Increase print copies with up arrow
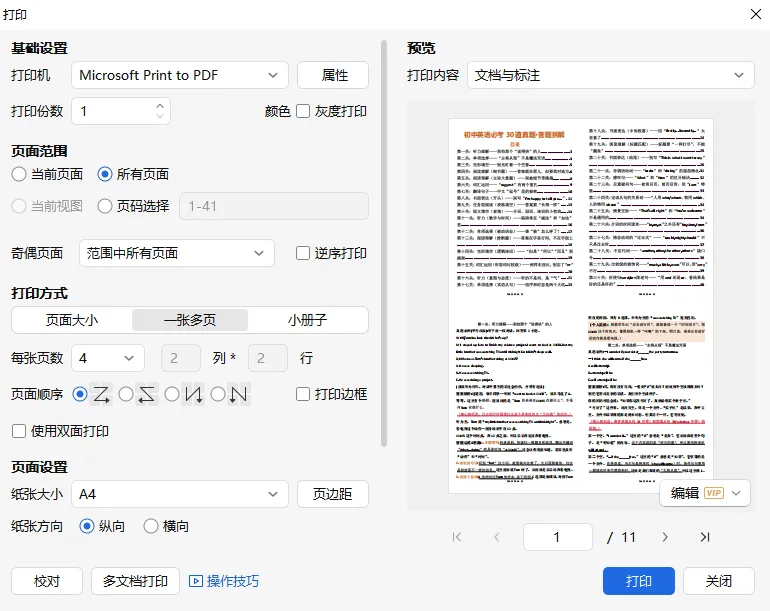Image resolution: width=770 pixels, height=611 pixels. pyautogui.click(x=160, y=106)
